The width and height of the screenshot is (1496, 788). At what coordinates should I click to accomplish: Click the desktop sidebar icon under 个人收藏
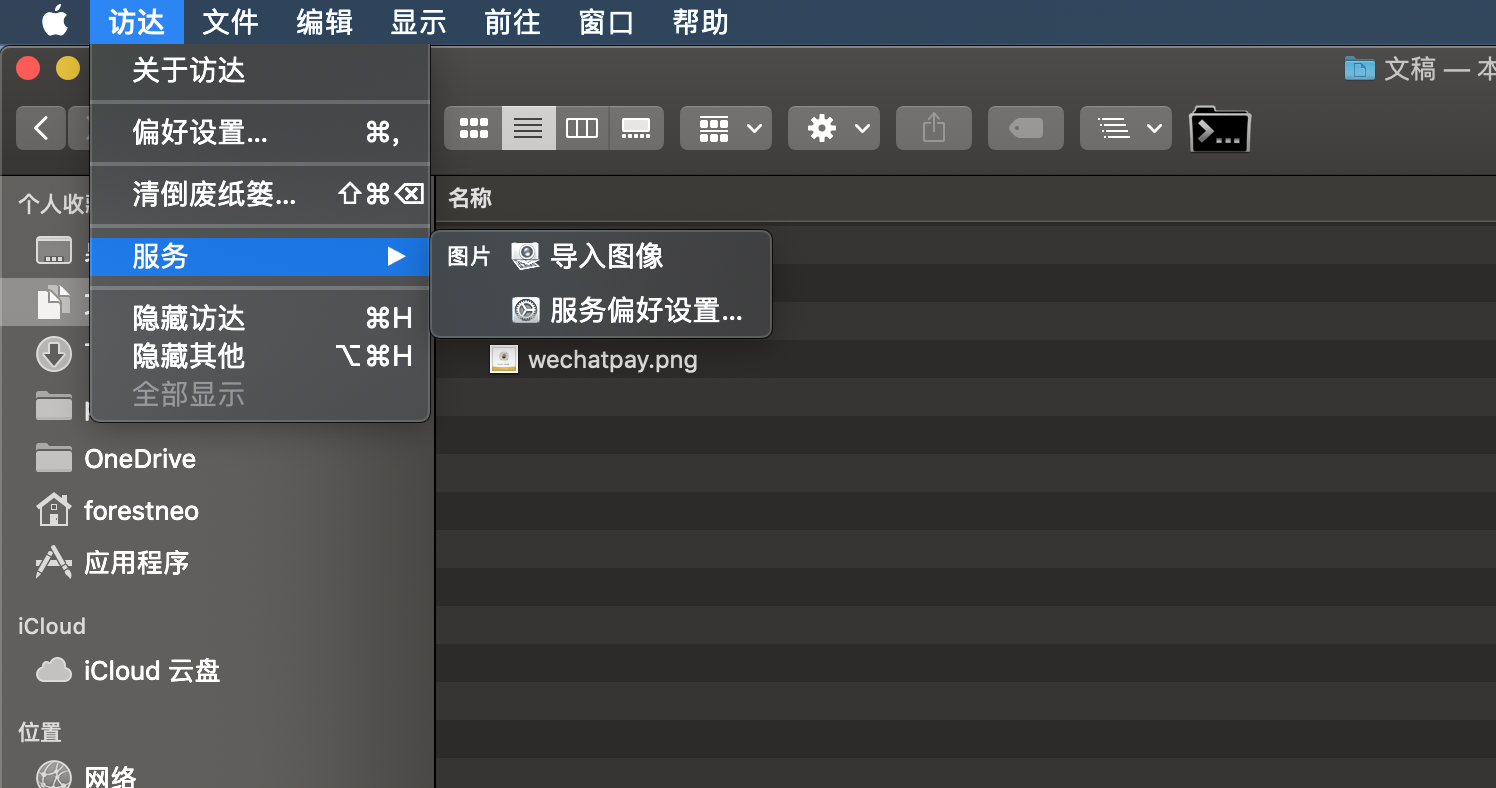[x=54, y=250]
